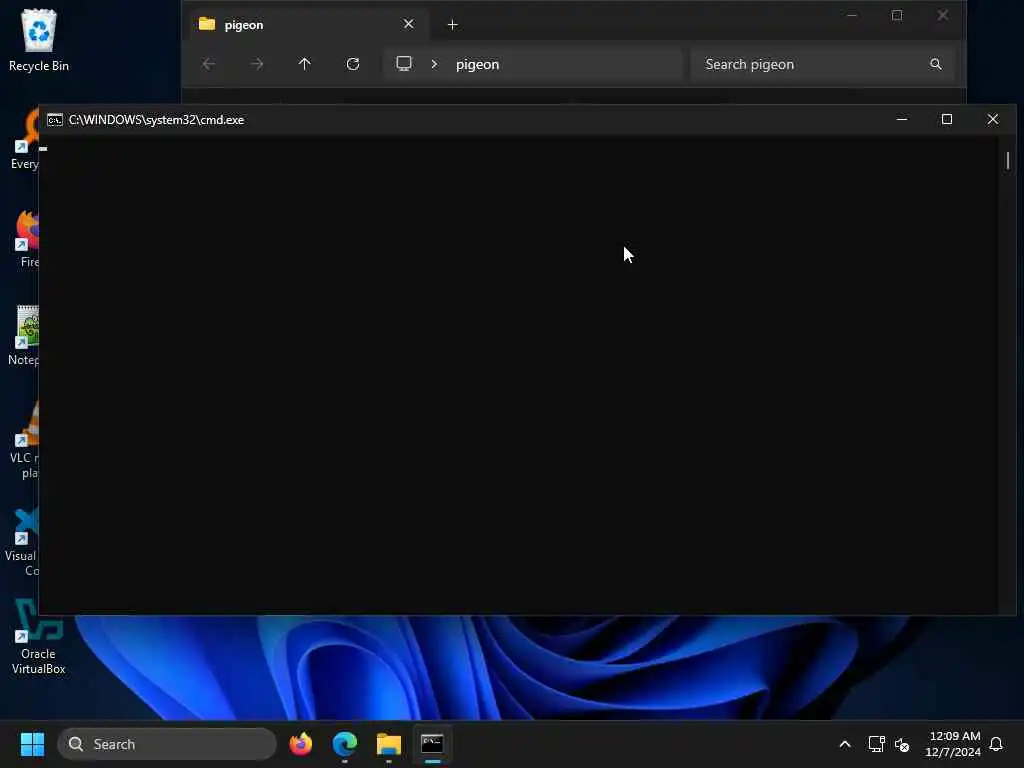Click the Command Prompt taskbar icon

(x=432, y=744)
